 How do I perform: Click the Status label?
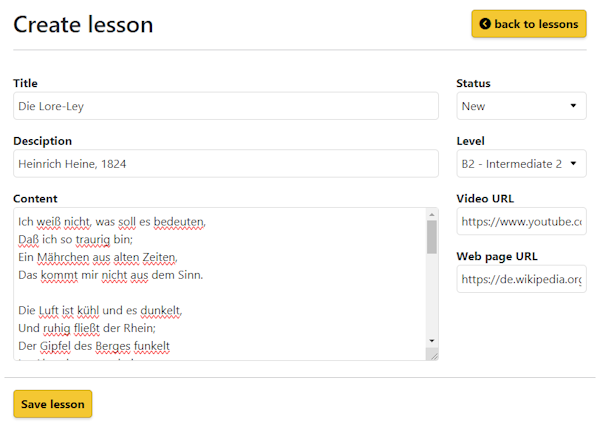[473, 83]
